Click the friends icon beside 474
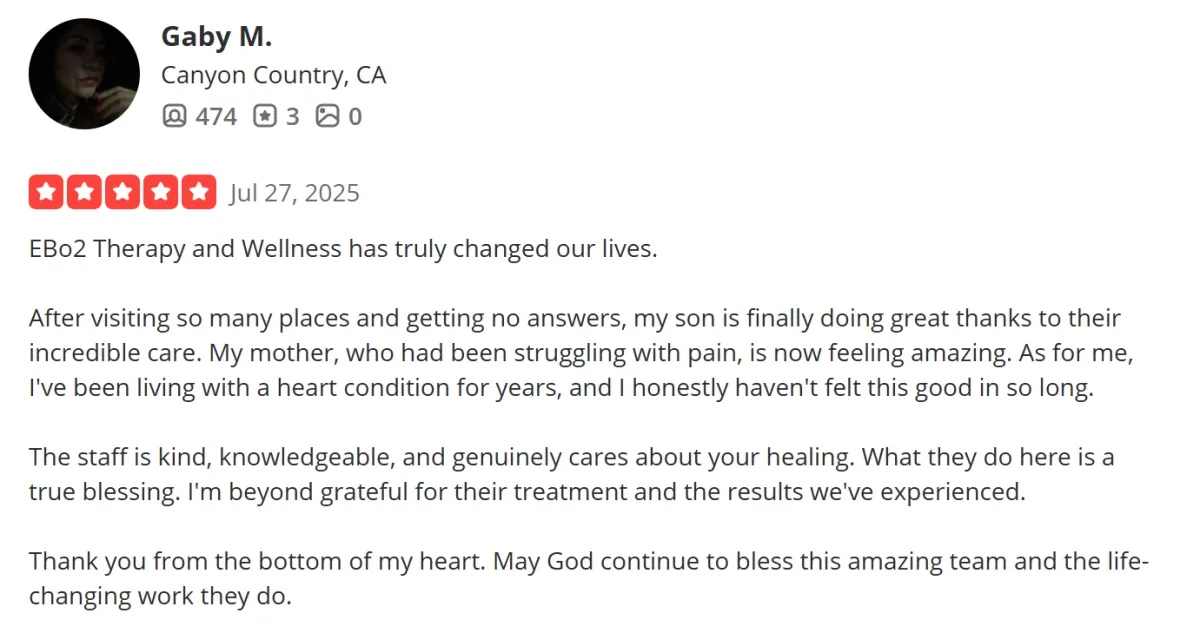The height and width of the screenshot is (633, 1200). click(x=174, y=117)
